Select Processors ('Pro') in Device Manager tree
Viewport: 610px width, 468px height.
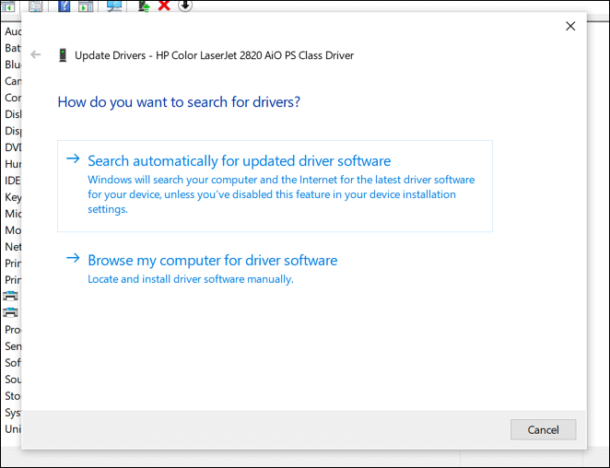[13, 330]
